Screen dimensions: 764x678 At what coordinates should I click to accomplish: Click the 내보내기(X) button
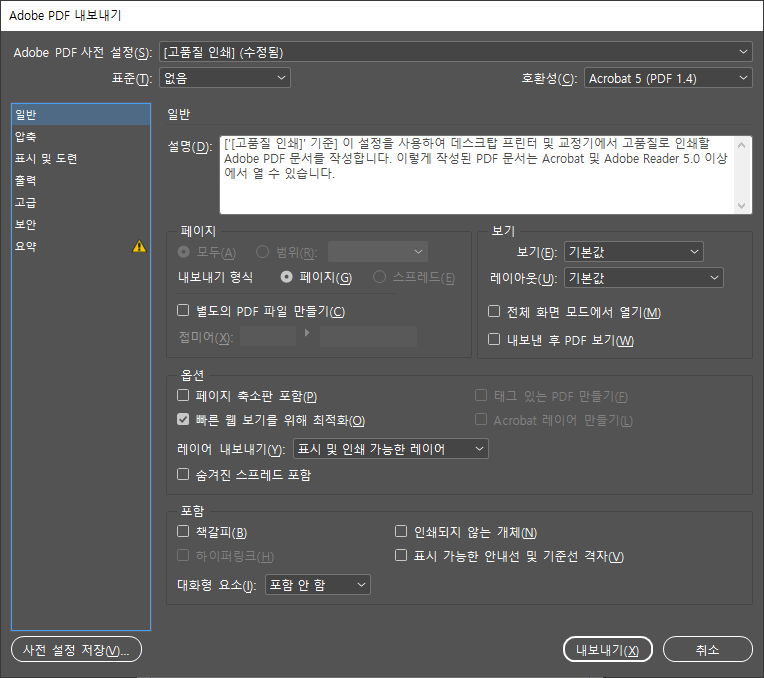coord(608,649)
